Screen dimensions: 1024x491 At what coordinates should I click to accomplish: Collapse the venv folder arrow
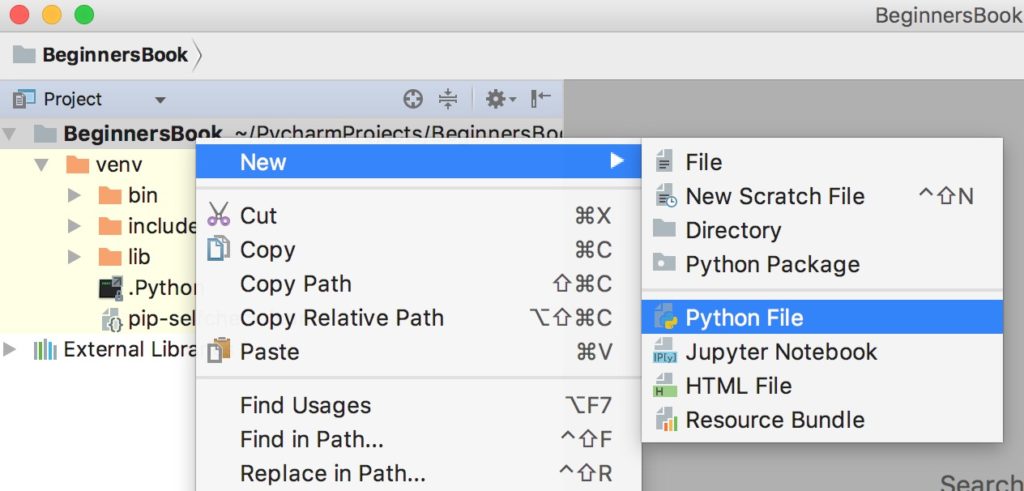click(42, 165)
